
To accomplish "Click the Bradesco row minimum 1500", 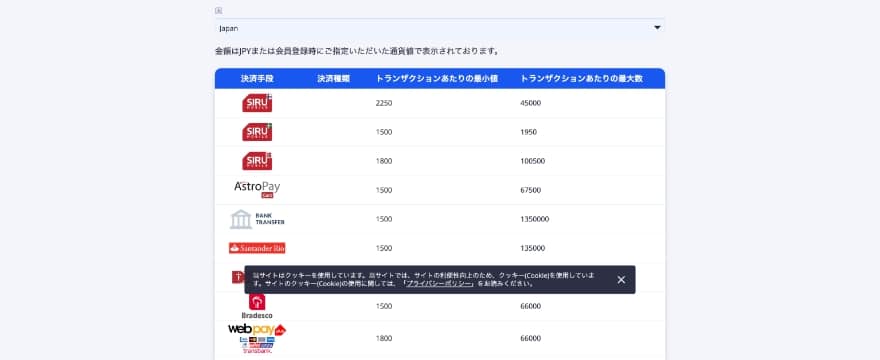I will (384, 307).
